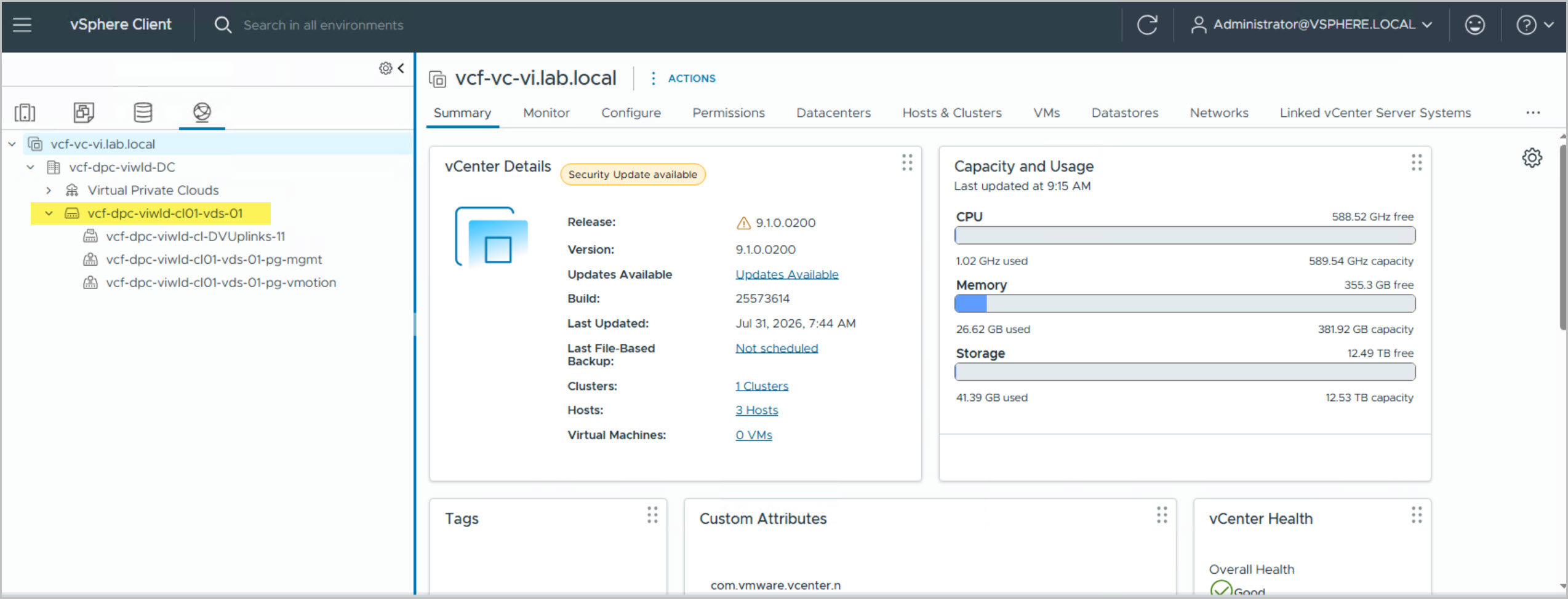Click drag handle of vCenter Details card
The image size is (1568, 599).
coord(907,162)
